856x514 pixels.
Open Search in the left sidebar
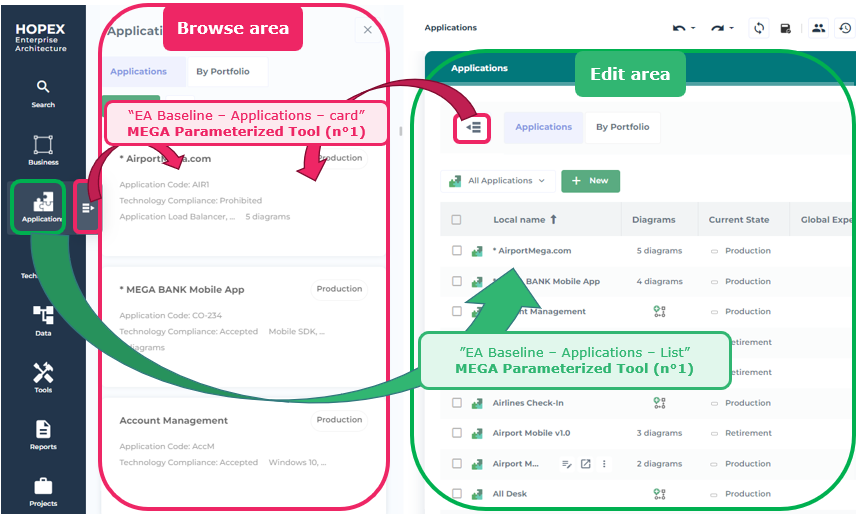[x=43, y=93]
